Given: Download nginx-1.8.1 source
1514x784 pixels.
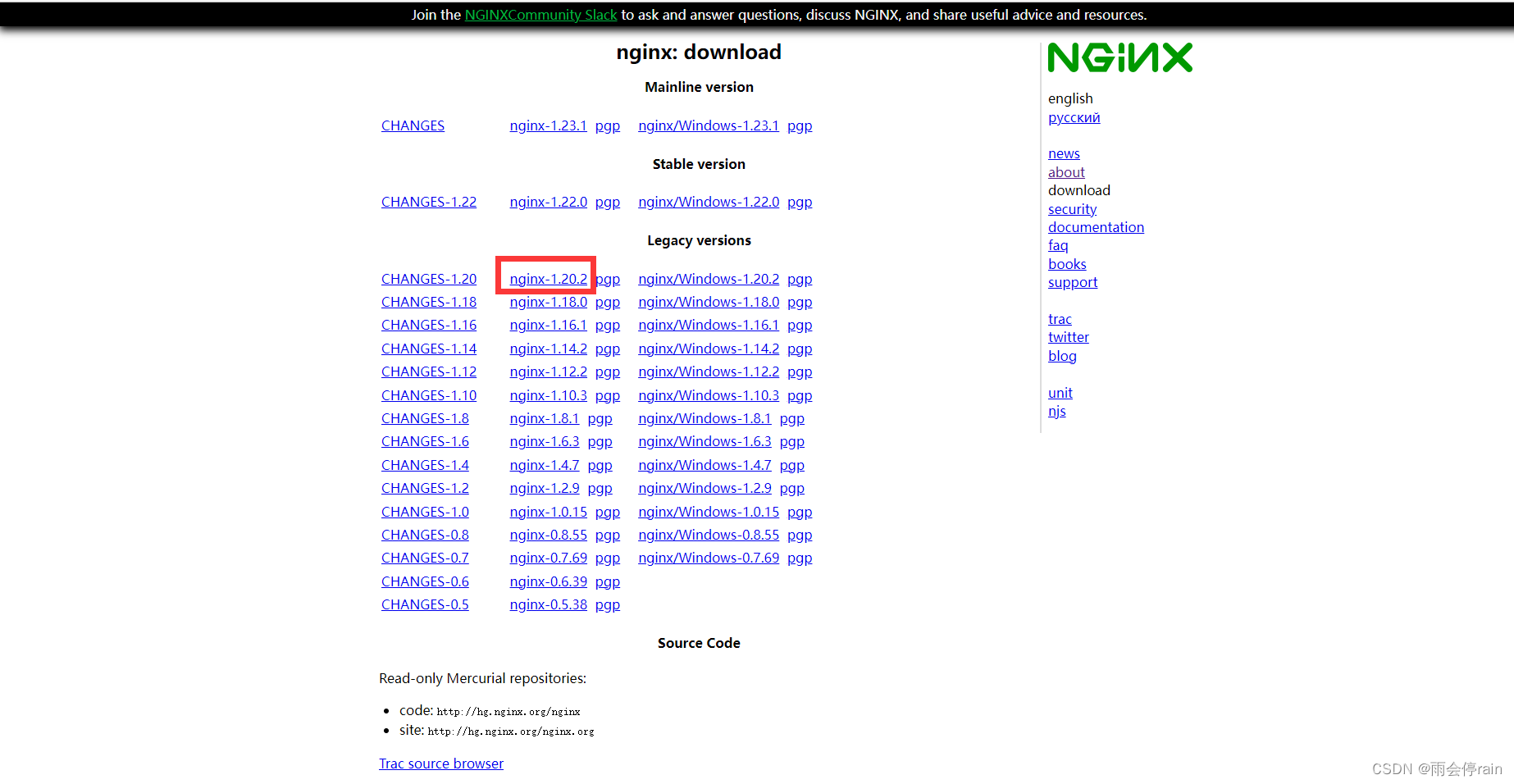Looking at the screenshot, I should 545,418.
